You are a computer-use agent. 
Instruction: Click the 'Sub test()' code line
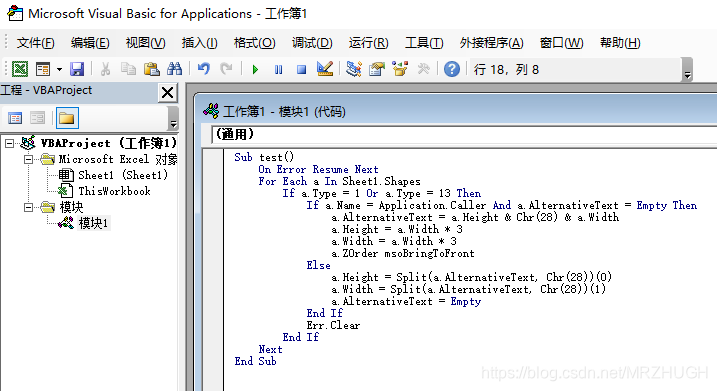click(264, 158)
